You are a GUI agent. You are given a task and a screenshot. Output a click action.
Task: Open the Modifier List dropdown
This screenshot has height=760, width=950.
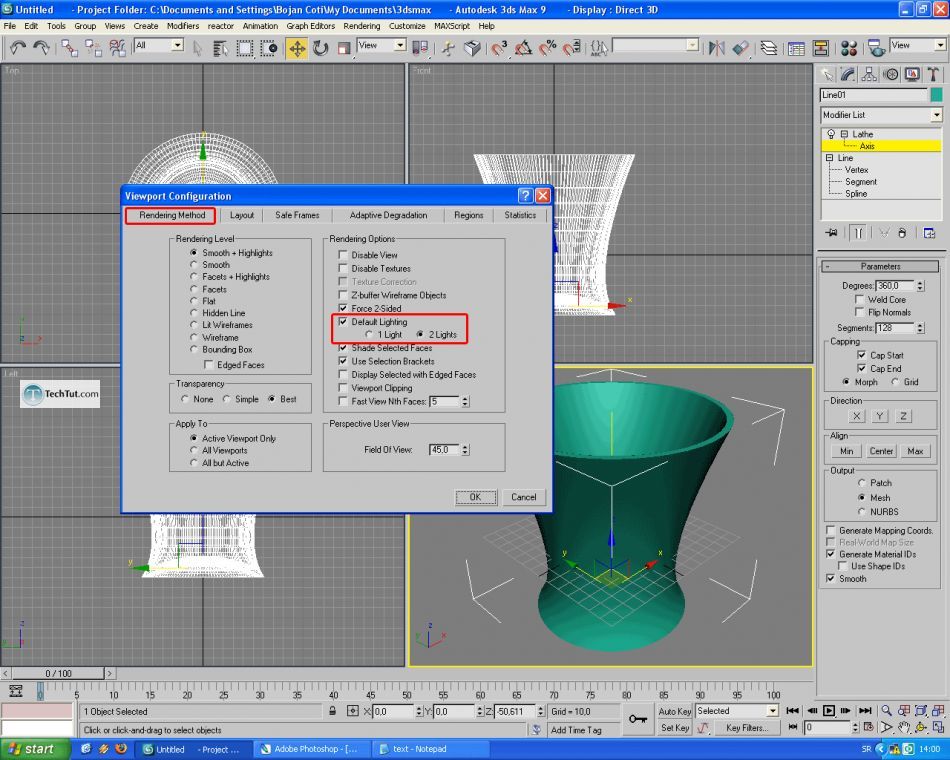click(x=936, y=115)
